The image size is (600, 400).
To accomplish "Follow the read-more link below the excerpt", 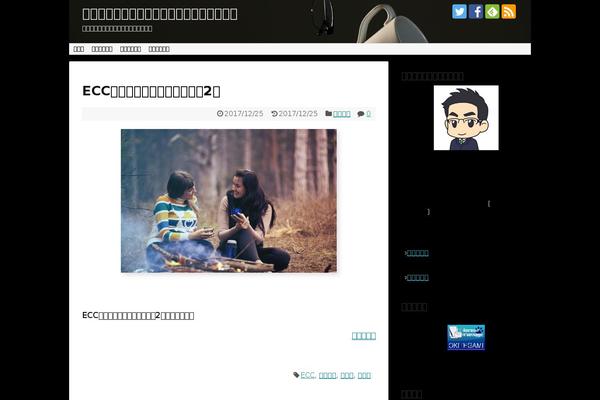I will [x=364, y=336].
